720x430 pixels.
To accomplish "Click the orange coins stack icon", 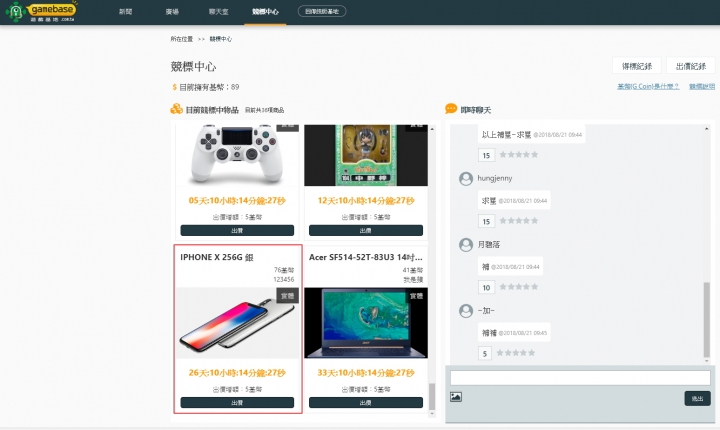I will tap(176, 109).
